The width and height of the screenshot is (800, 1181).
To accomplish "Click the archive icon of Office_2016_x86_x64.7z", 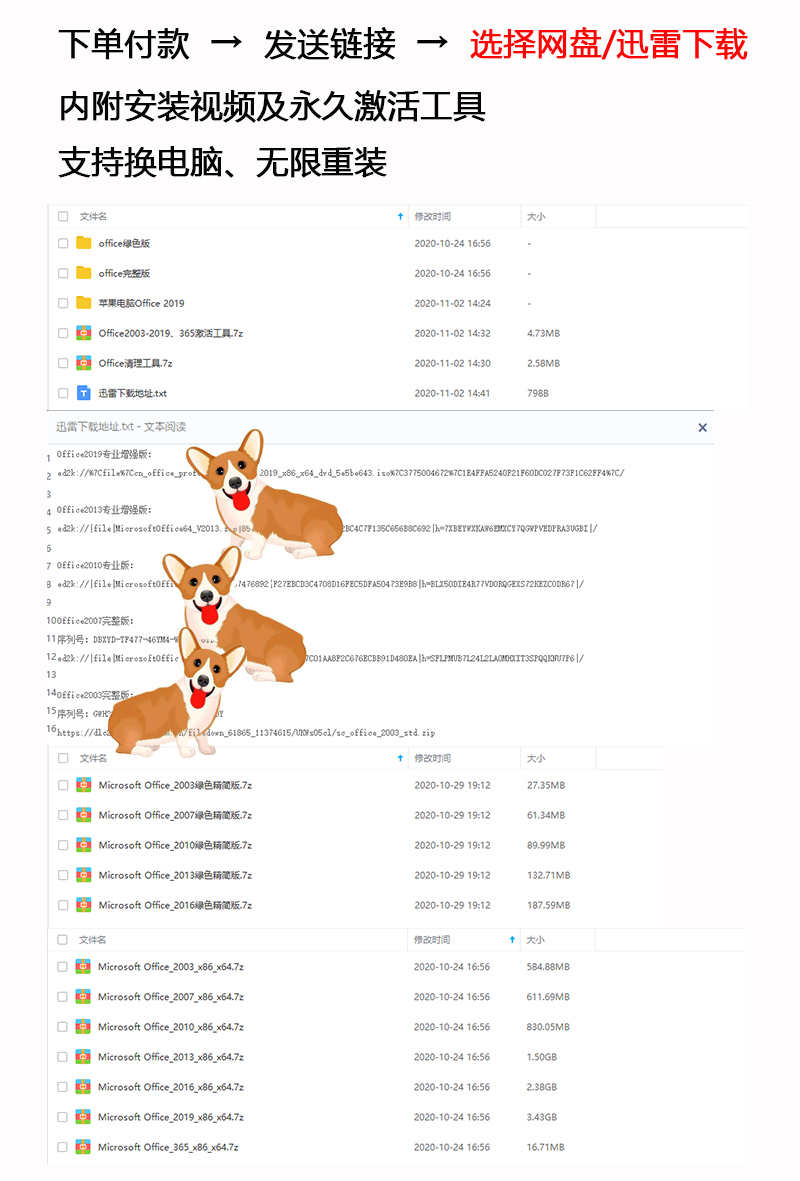I will pos(83,1087).
